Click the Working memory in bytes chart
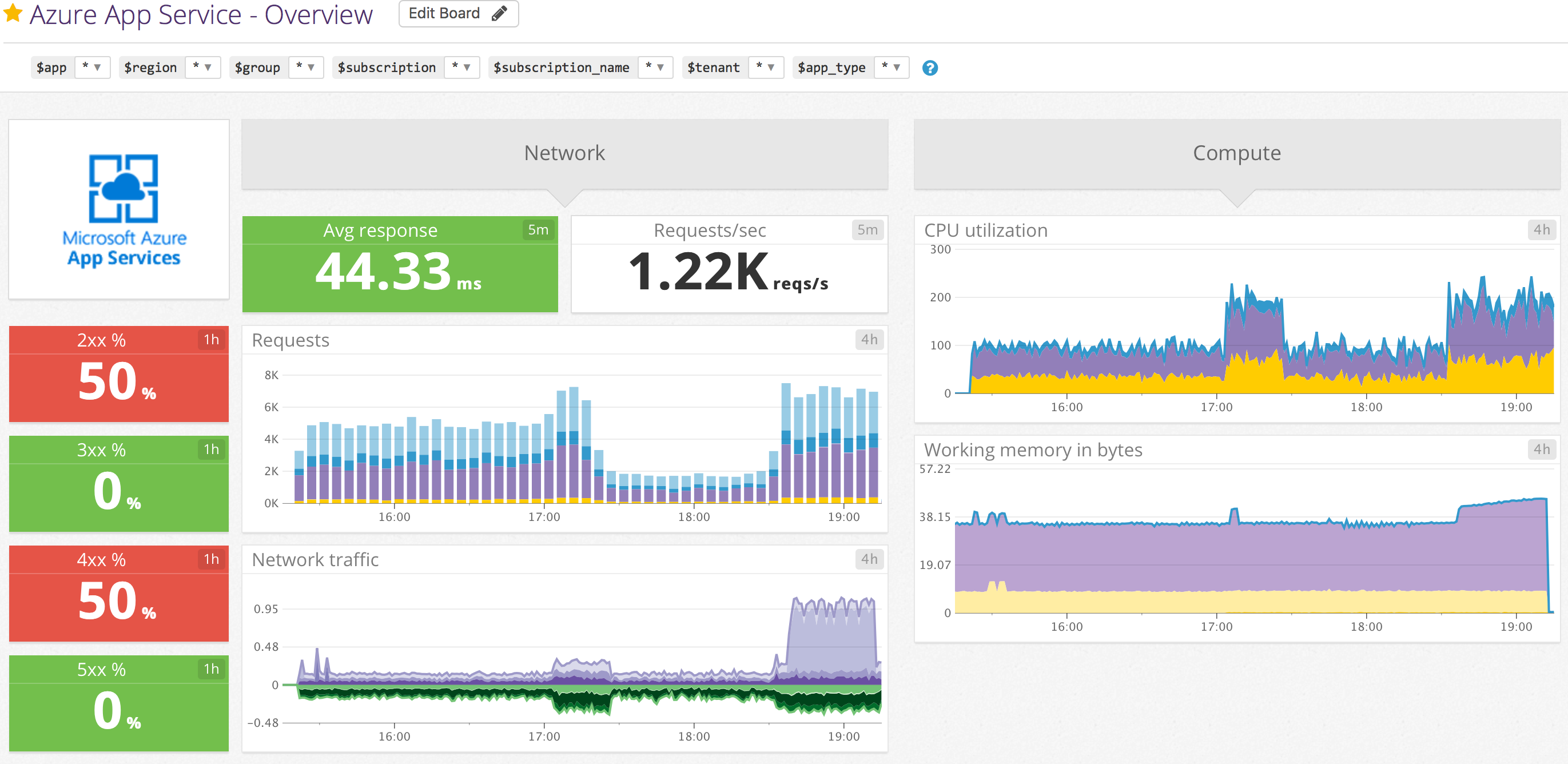1568x764 pixels. click(1236, 542)
